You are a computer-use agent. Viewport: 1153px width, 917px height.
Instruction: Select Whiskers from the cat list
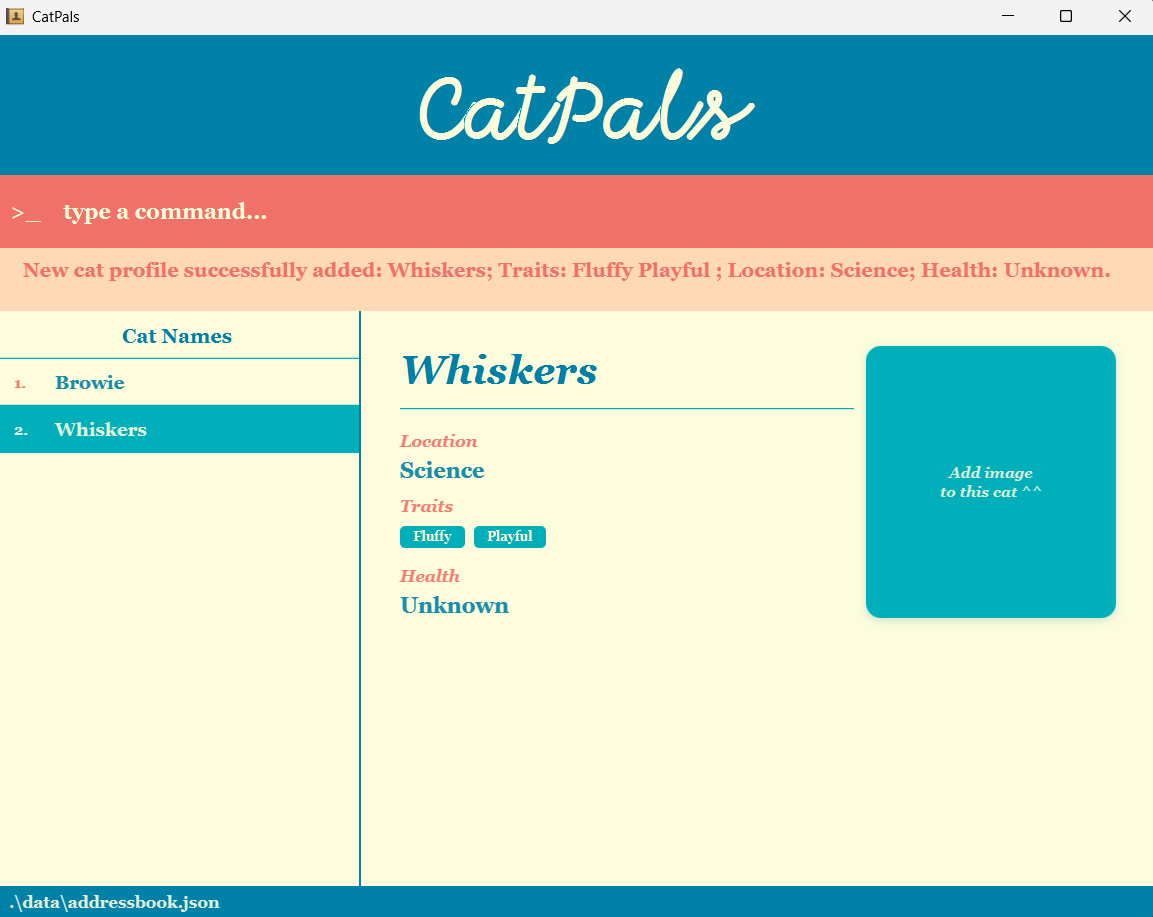click(x=100, y=429)
